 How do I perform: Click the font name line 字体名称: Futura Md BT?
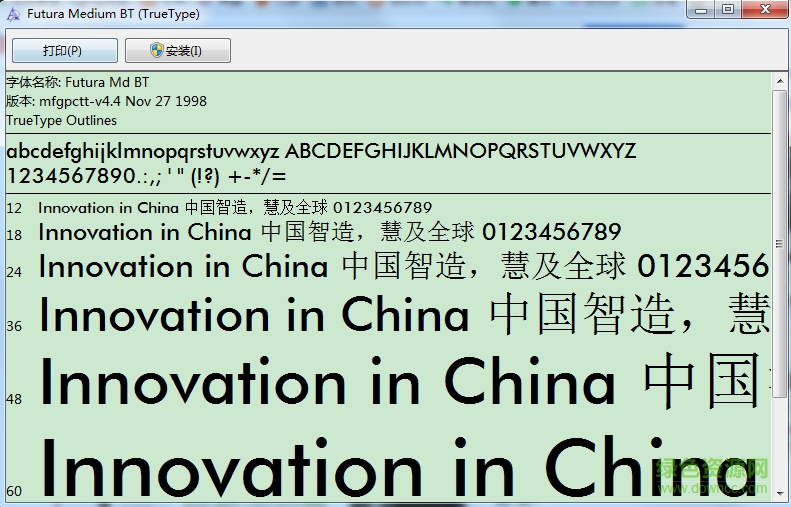(x=78, y=82)
